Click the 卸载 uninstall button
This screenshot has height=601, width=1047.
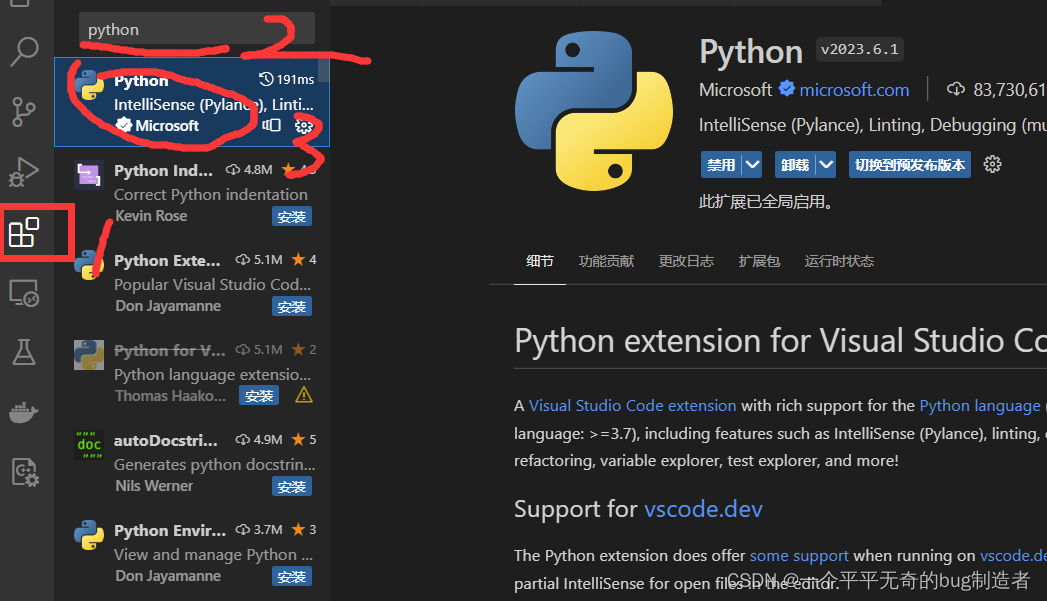click(795, 165)
